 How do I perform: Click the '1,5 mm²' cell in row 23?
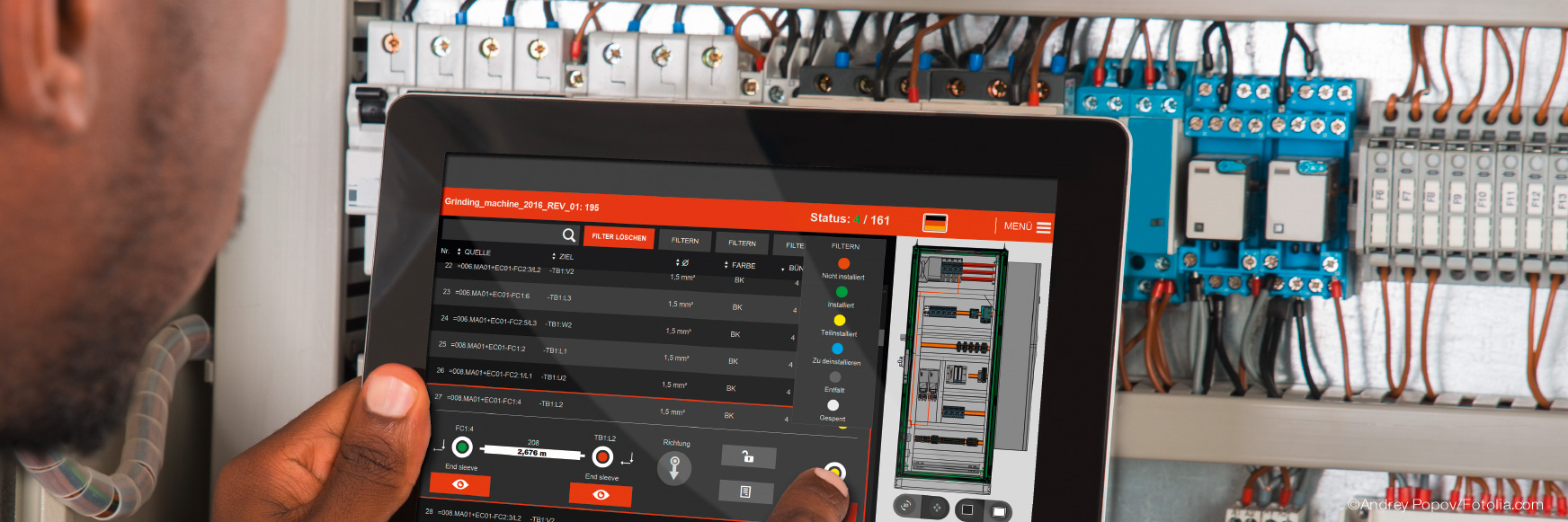[x=681, y=305]
